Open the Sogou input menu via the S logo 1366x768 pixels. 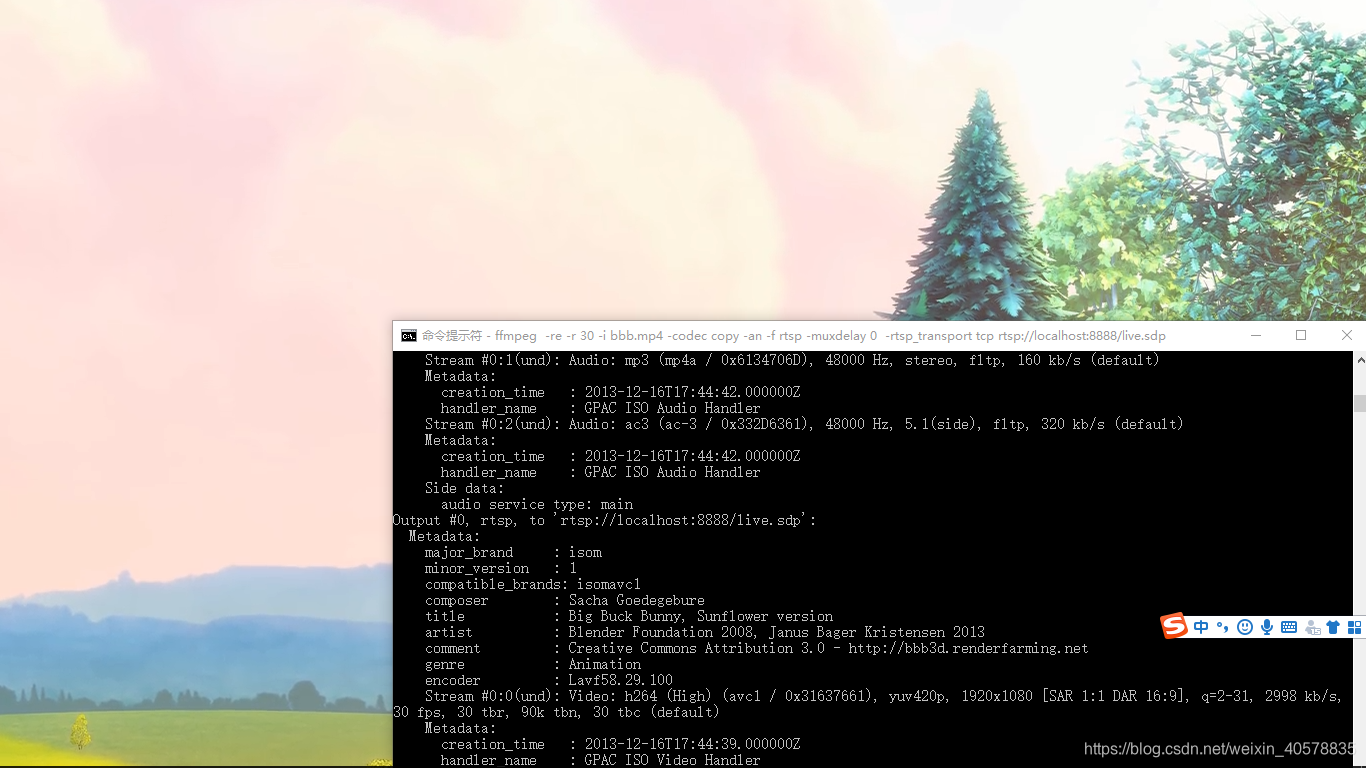(x=1174, y=626)
